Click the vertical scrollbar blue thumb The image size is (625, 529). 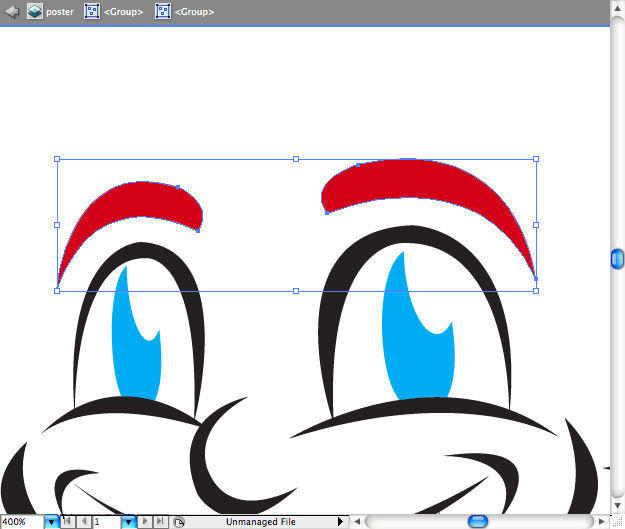(617, 259)
